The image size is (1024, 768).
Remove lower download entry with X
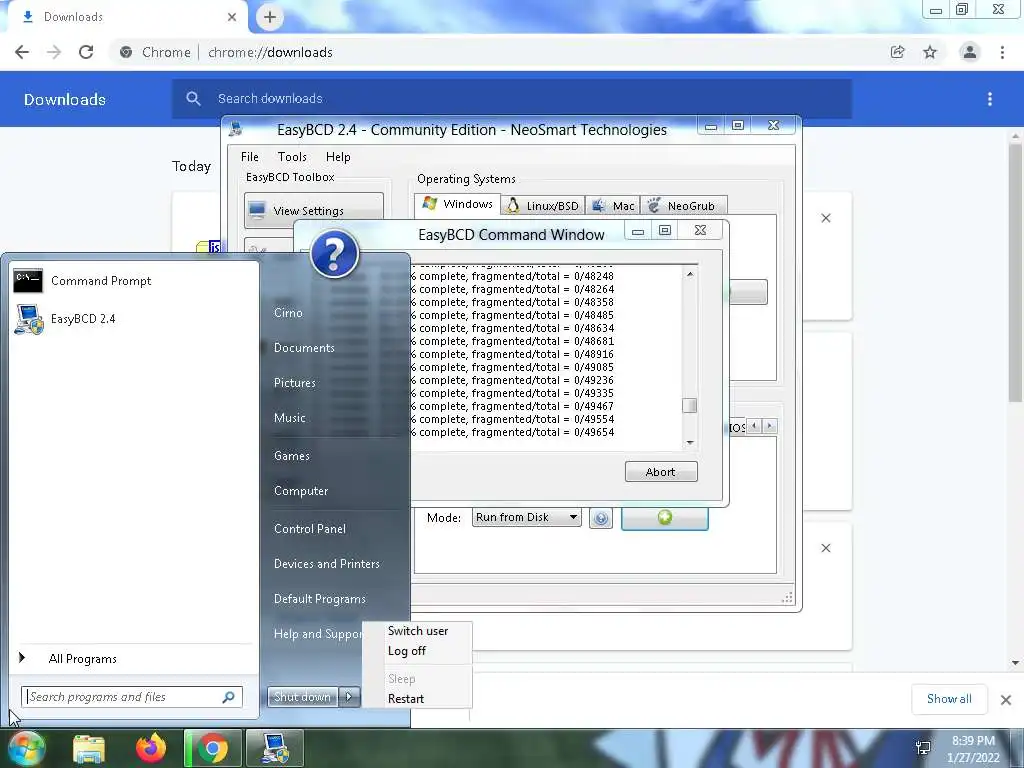coord(826,548)
